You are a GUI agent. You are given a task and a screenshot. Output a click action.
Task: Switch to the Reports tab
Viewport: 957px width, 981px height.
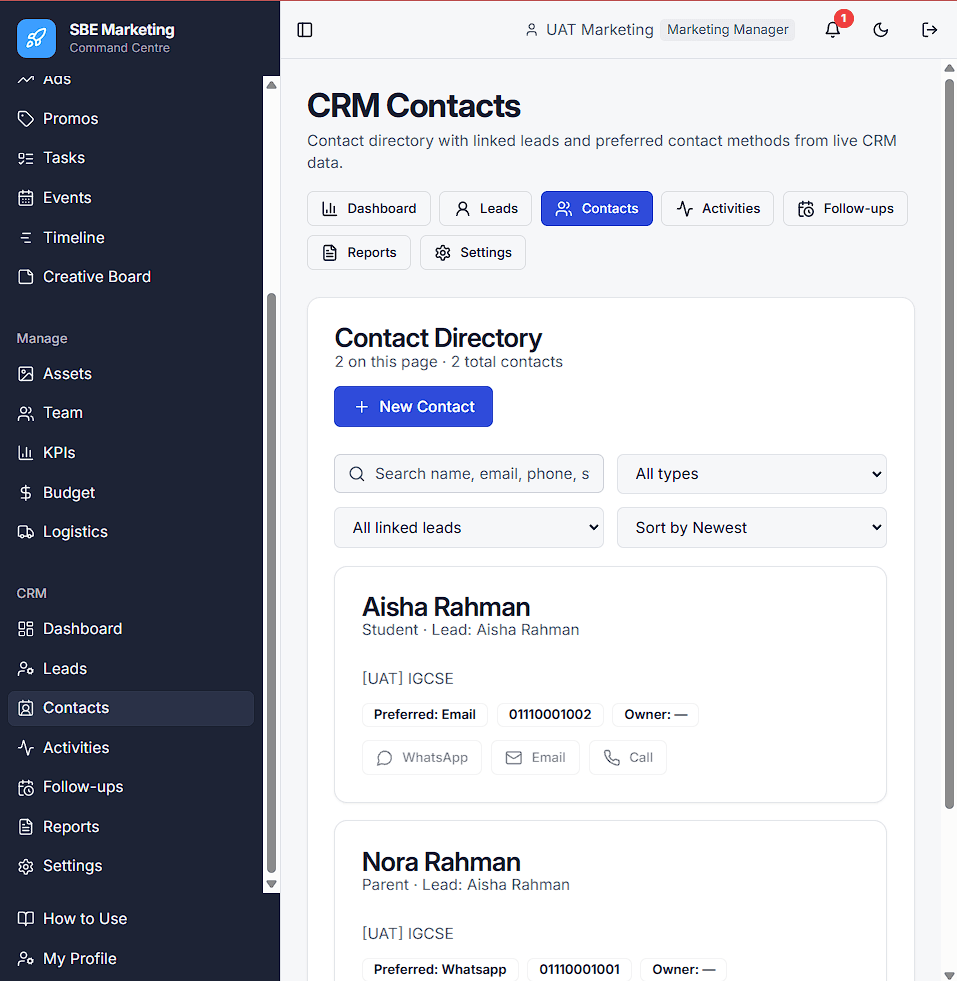click(359, 252)
